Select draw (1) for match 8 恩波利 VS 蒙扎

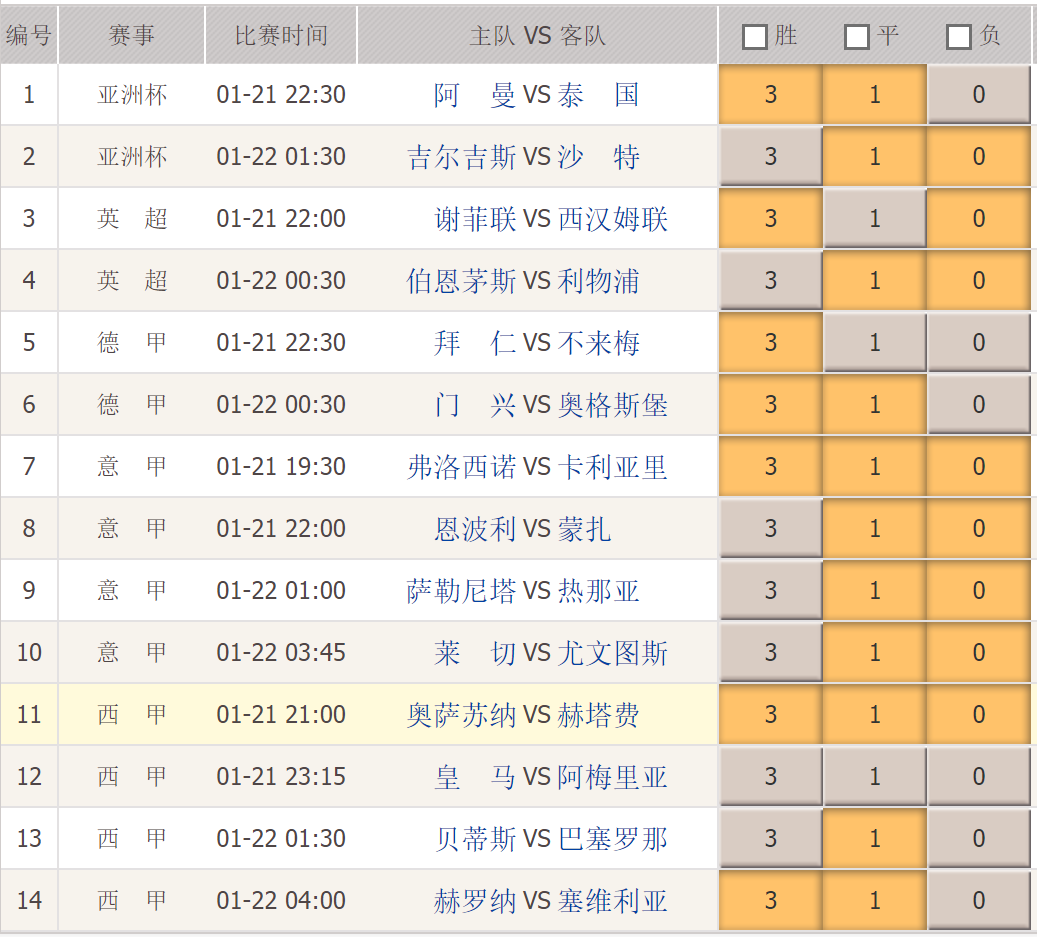875,528
